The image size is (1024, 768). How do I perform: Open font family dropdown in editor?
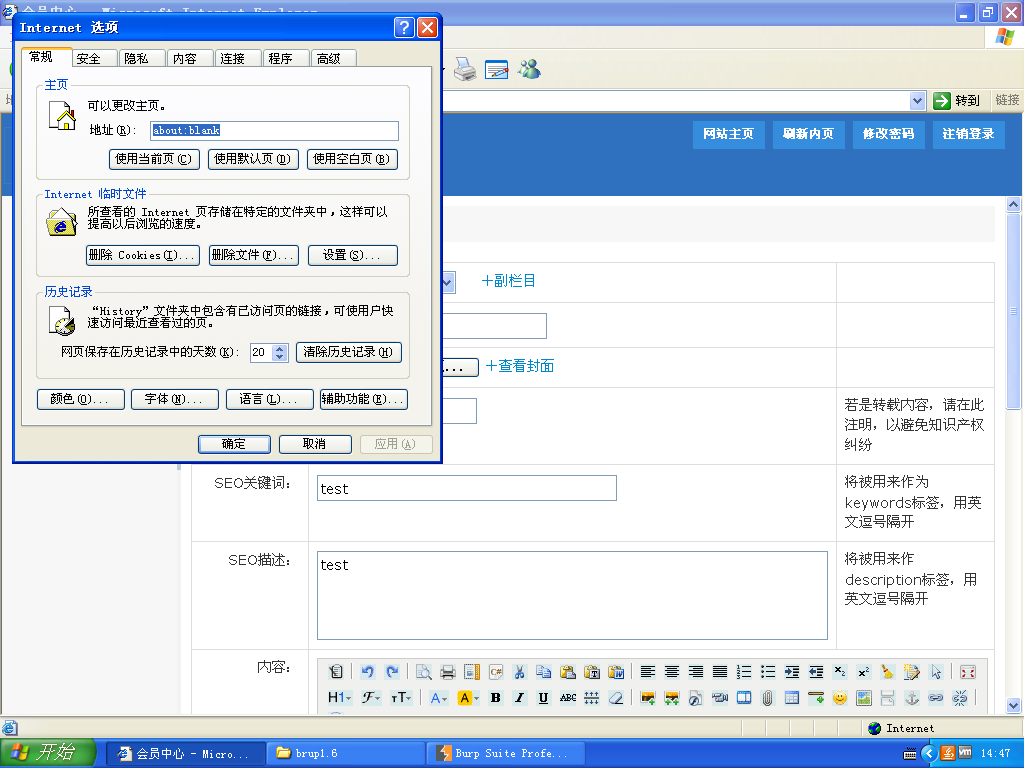coord(371,698)
